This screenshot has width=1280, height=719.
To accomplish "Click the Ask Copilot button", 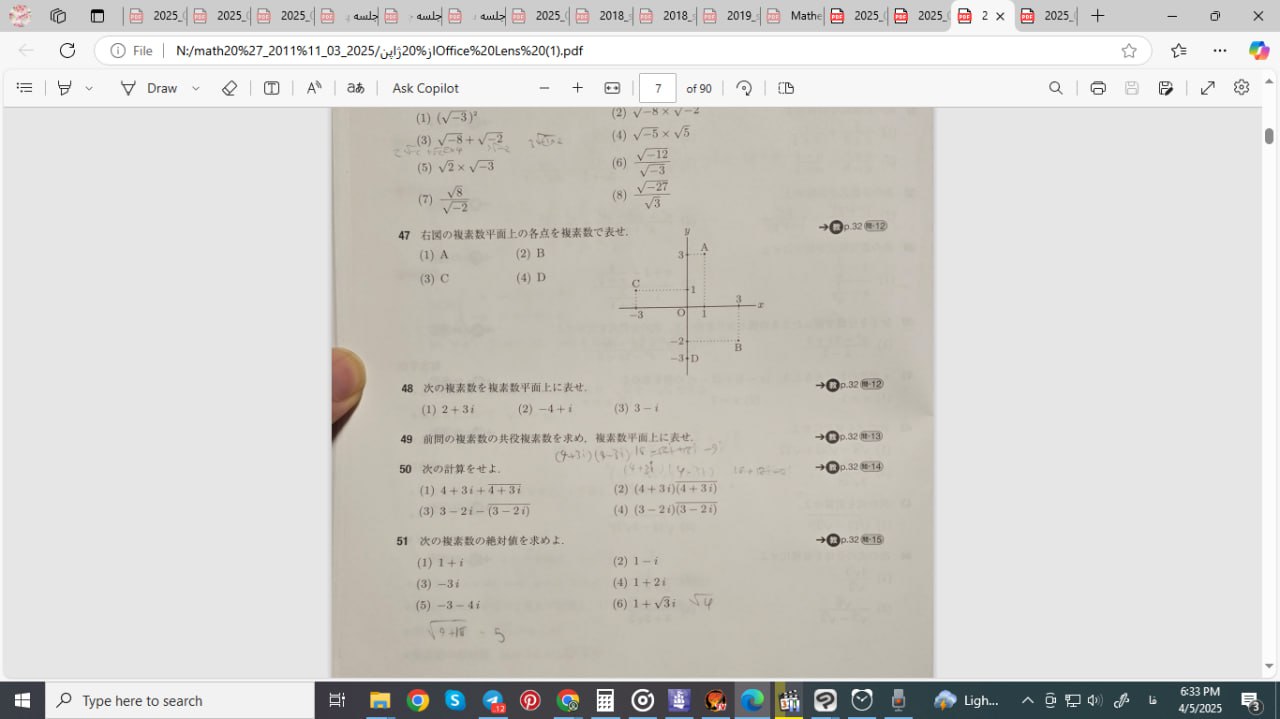I will 425,88.
